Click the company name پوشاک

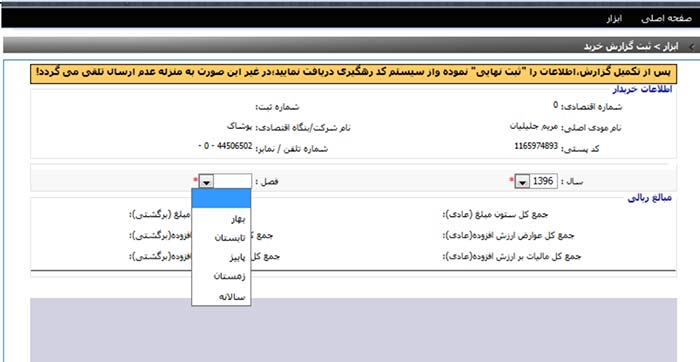point(240,126)
